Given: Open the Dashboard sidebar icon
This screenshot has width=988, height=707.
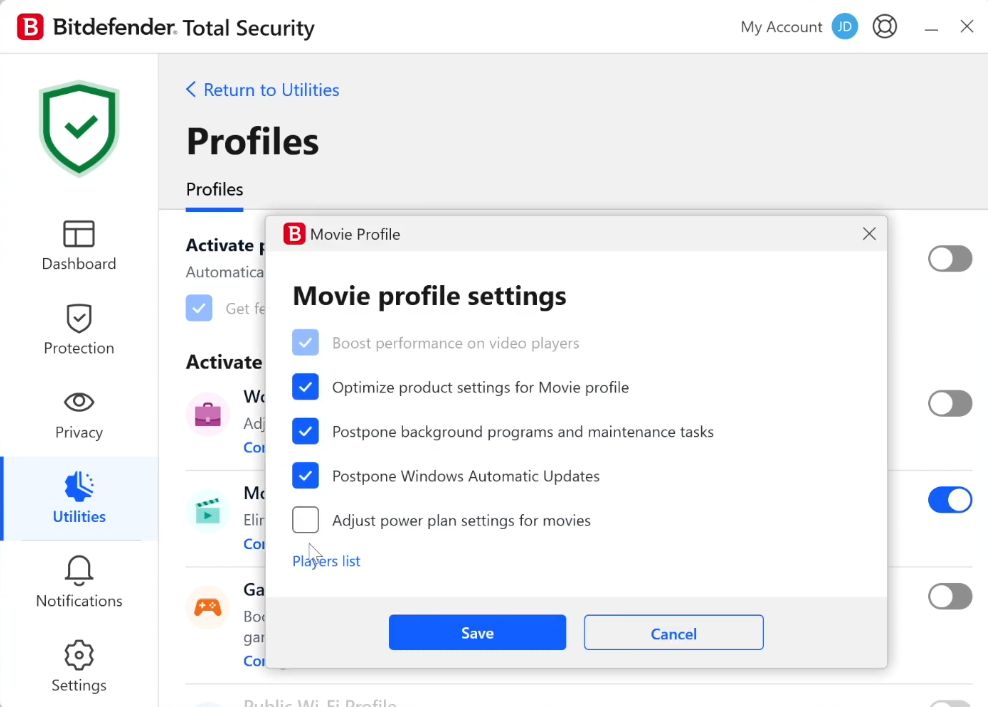Looking at the screenshot, I should click(x=79, y=234).
